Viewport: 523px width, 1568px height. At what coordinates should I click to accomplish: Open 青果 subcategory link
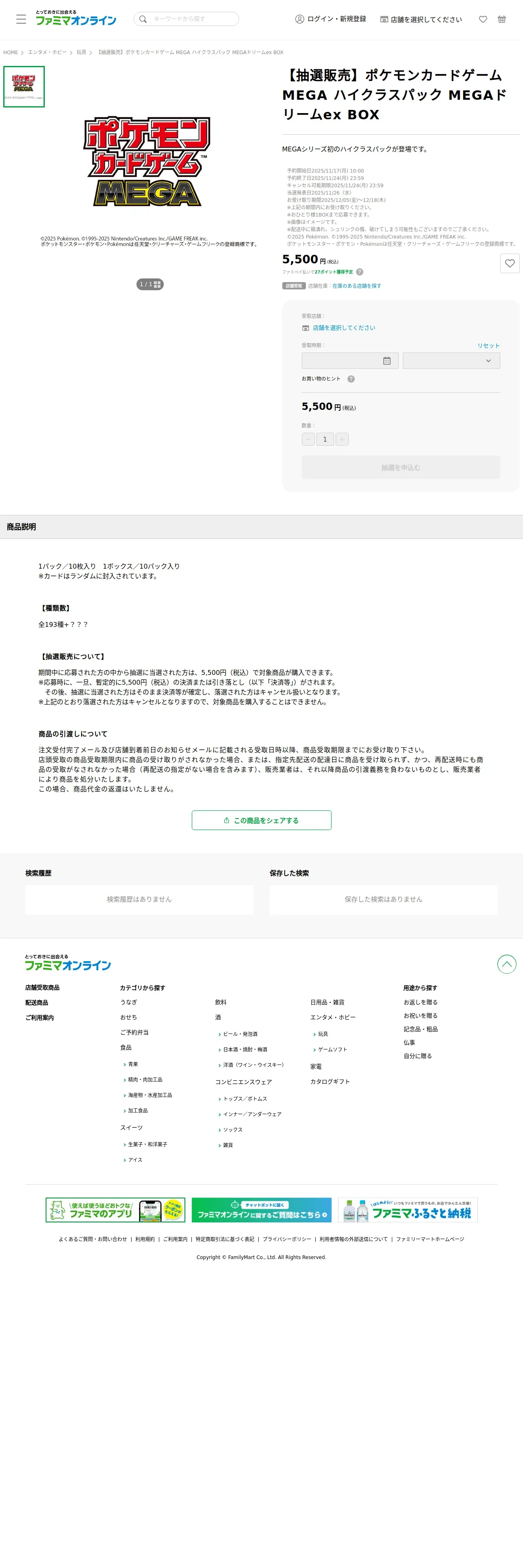(133, 1064)
